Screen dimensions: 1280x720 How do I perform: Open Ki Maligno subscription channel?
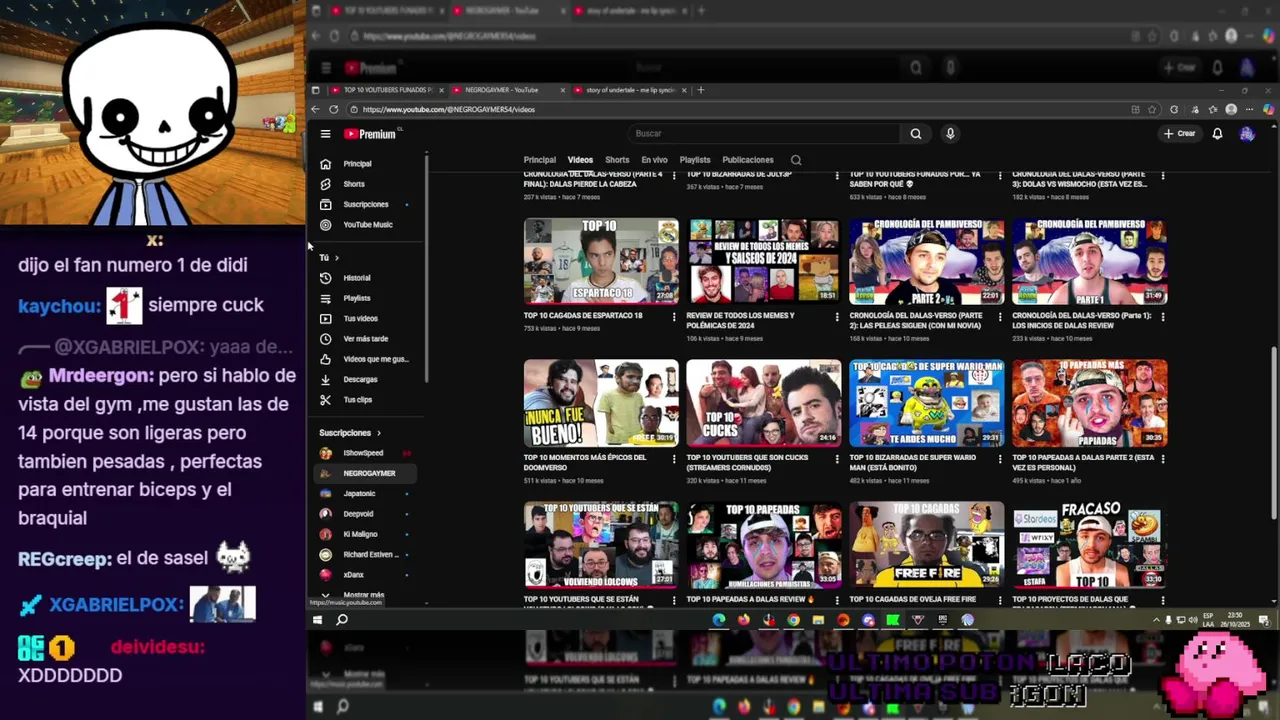364,535
